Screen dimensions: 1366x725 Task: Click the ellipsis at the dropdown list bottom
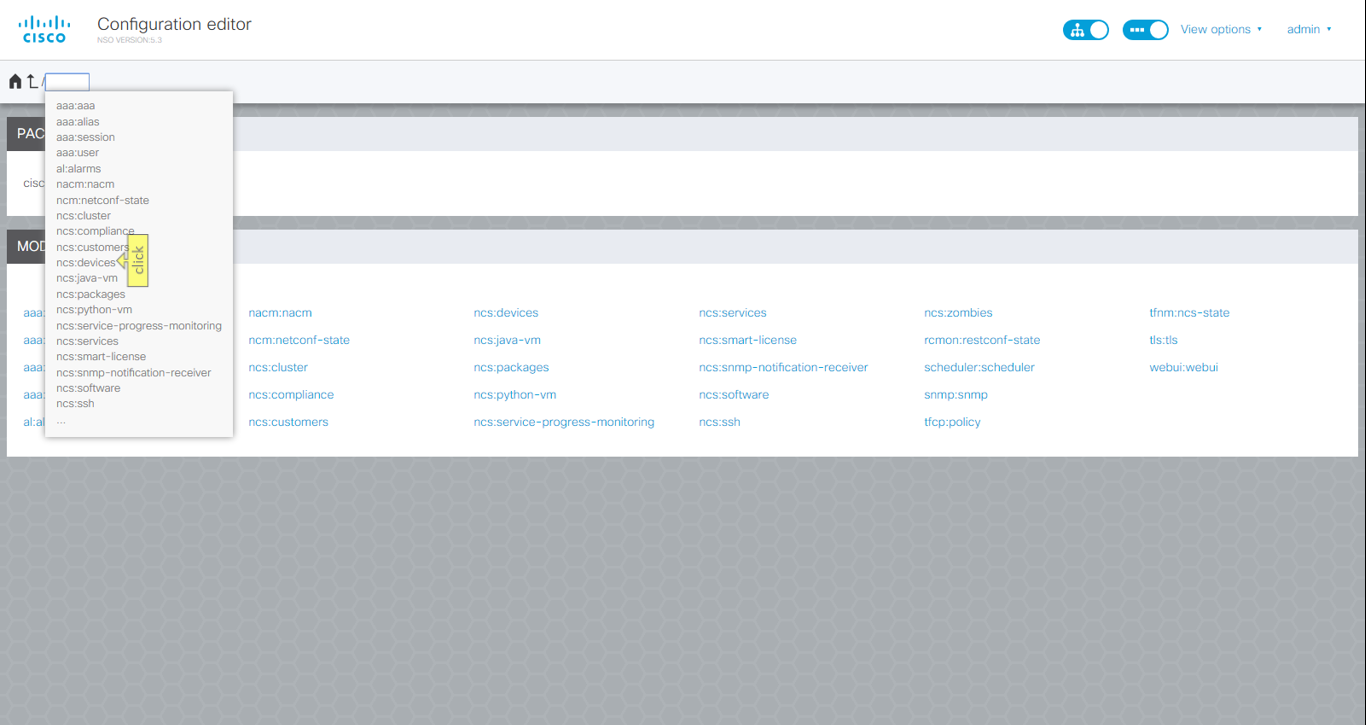pyautogui.click(x=61, y=421)
